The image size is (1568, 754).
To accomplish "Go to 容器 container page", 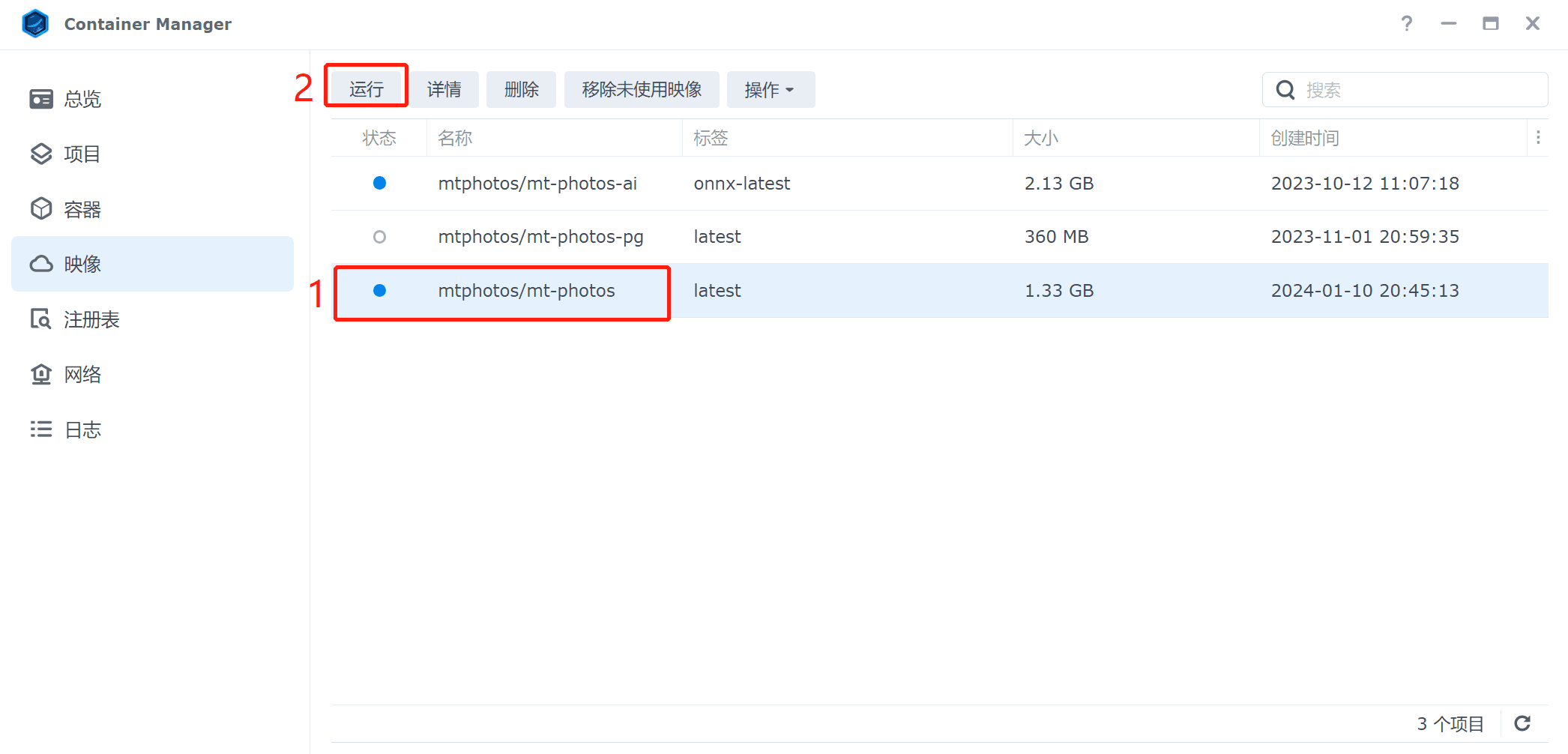I will pos(153,209).
